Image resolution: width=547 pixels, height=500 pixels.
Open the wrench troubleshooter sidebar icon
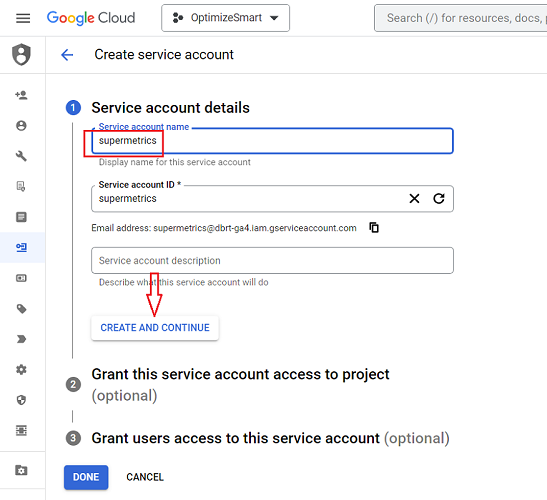point(21,156)
